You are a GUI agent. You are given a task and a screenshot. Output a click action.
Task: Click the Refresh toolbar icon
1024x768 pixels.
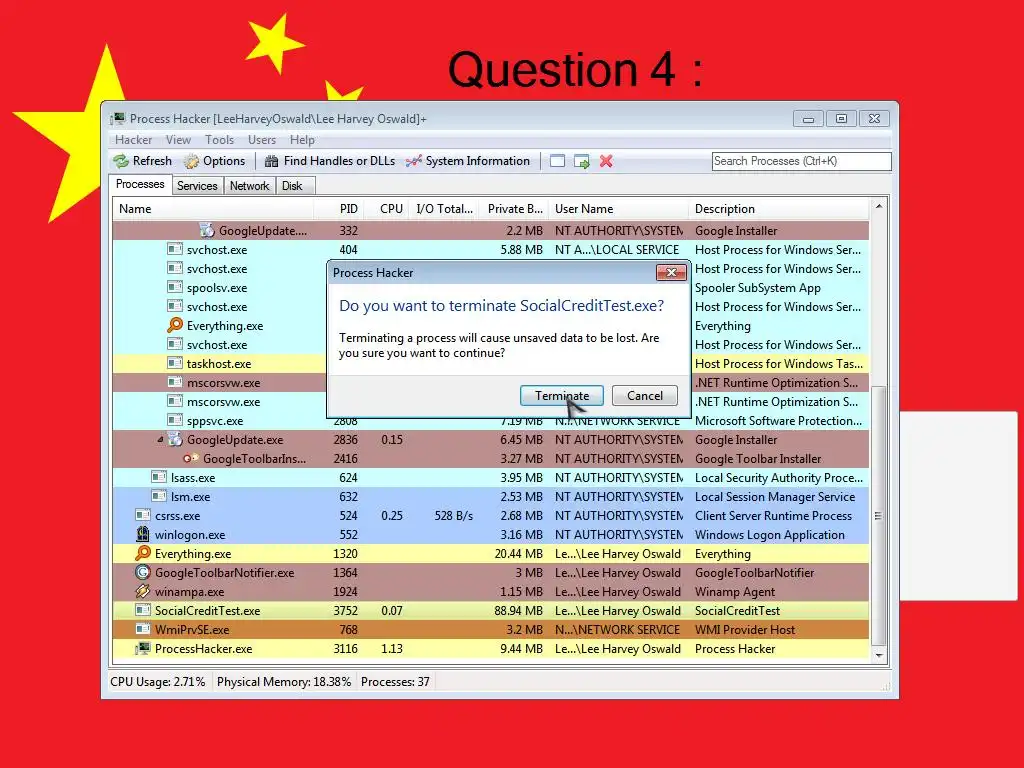pyautogui.click(x=121, y=161)
